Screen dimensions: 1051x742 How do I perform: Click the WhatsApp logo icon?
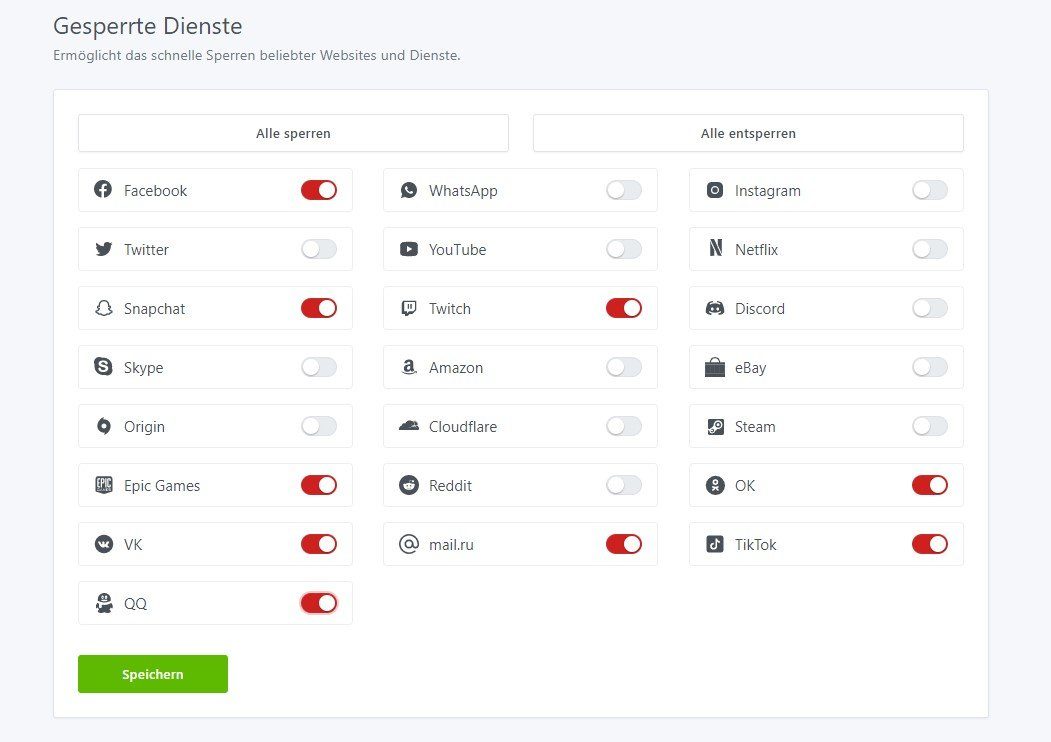(x=408, y=190)
